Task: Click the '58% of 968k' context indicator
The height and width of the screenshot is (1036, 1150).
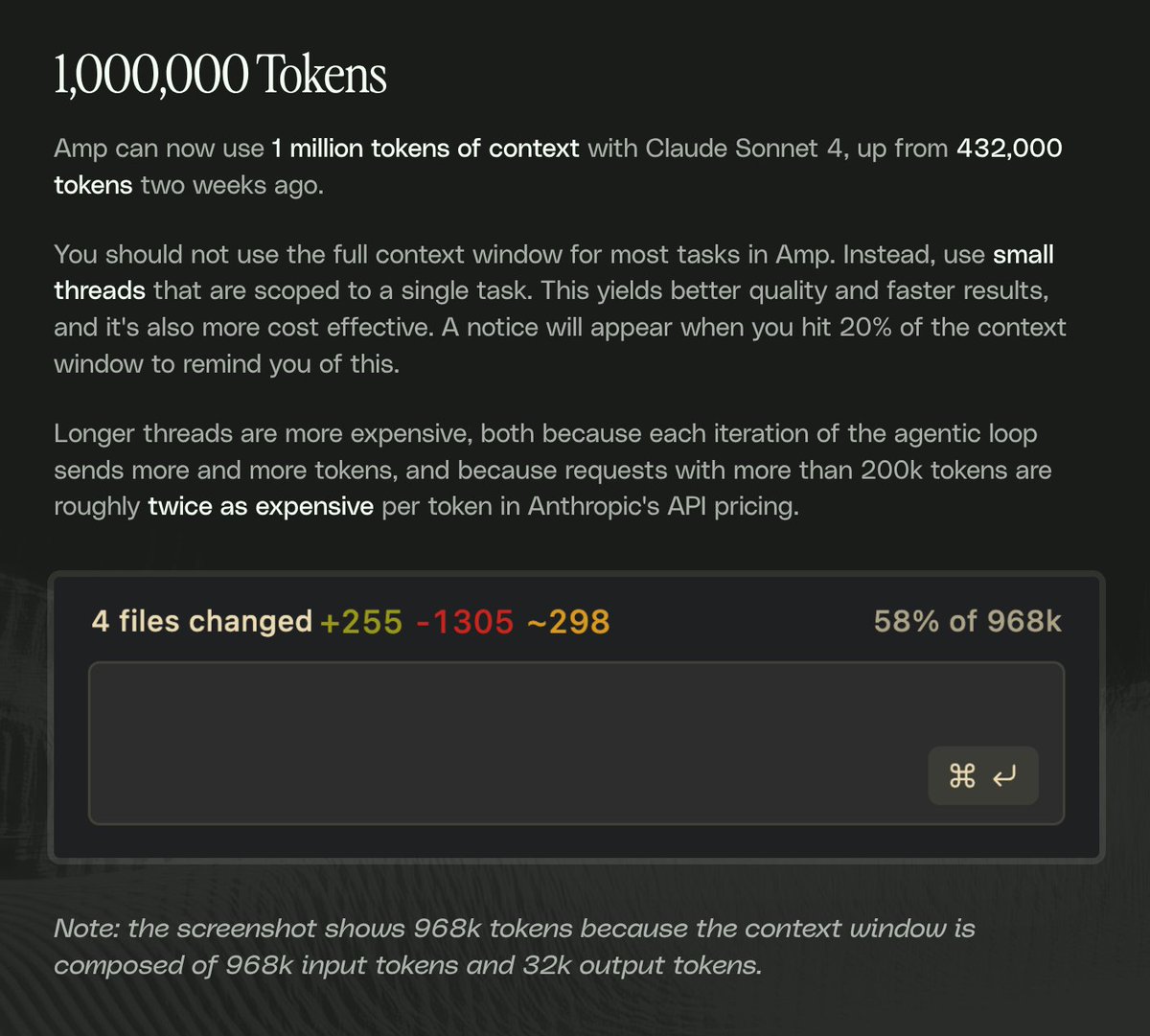Action: tap(967, 622)
